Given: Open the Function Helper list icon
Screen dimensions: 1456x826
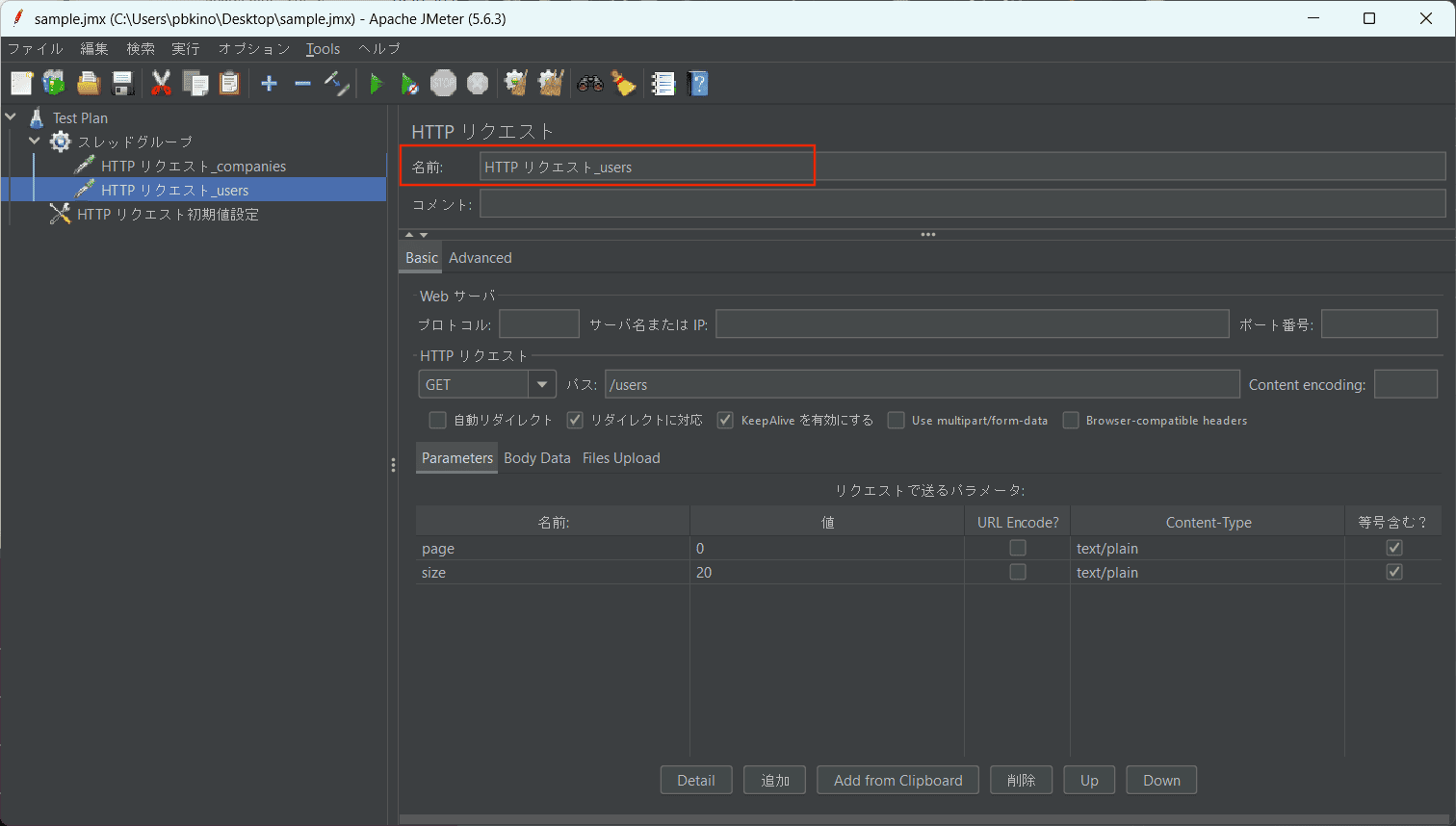Looking at the screenshot, I should click(x=663, y=84).
